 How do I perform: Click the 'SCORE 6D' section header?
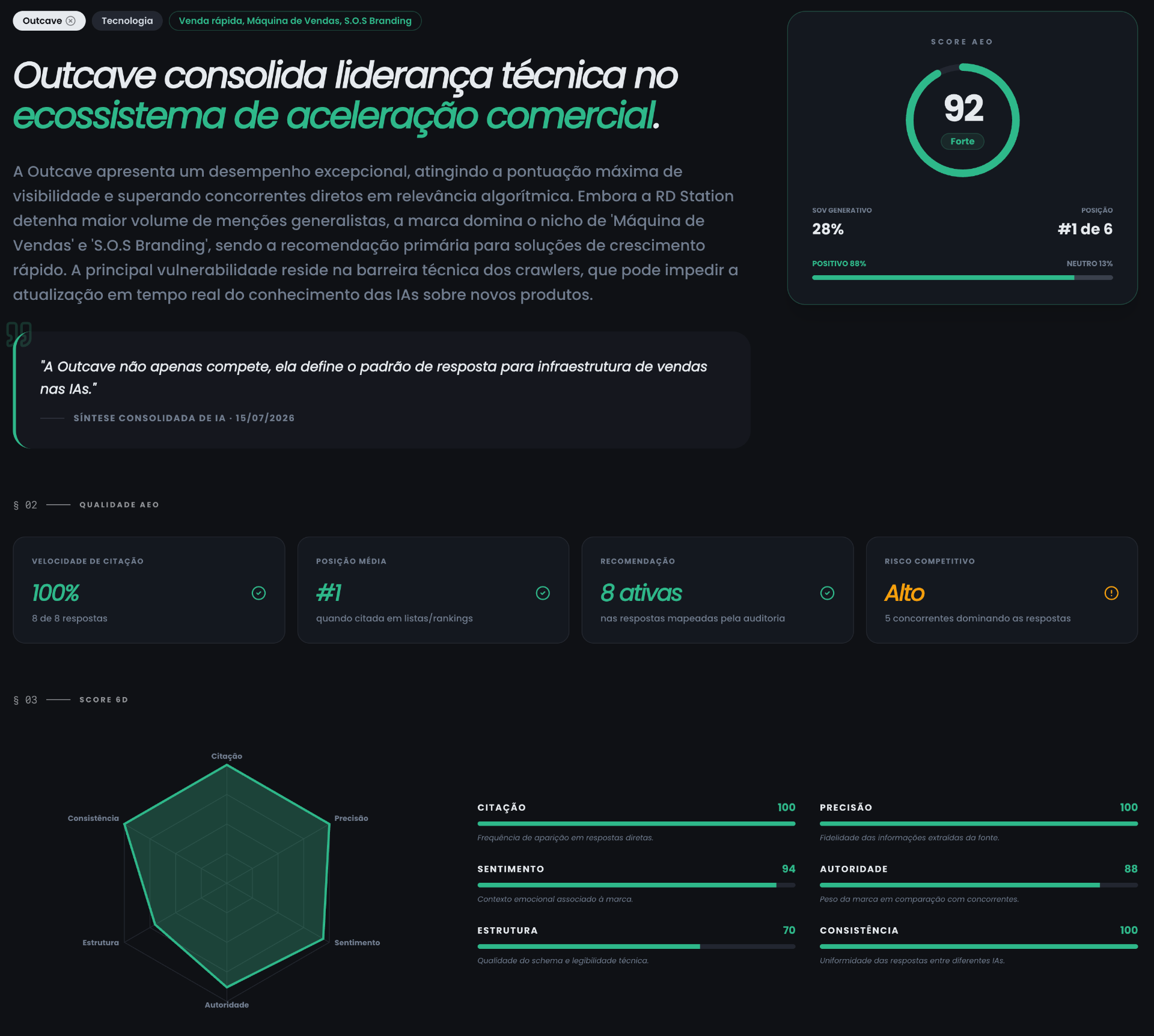click(x=103, y=699)
